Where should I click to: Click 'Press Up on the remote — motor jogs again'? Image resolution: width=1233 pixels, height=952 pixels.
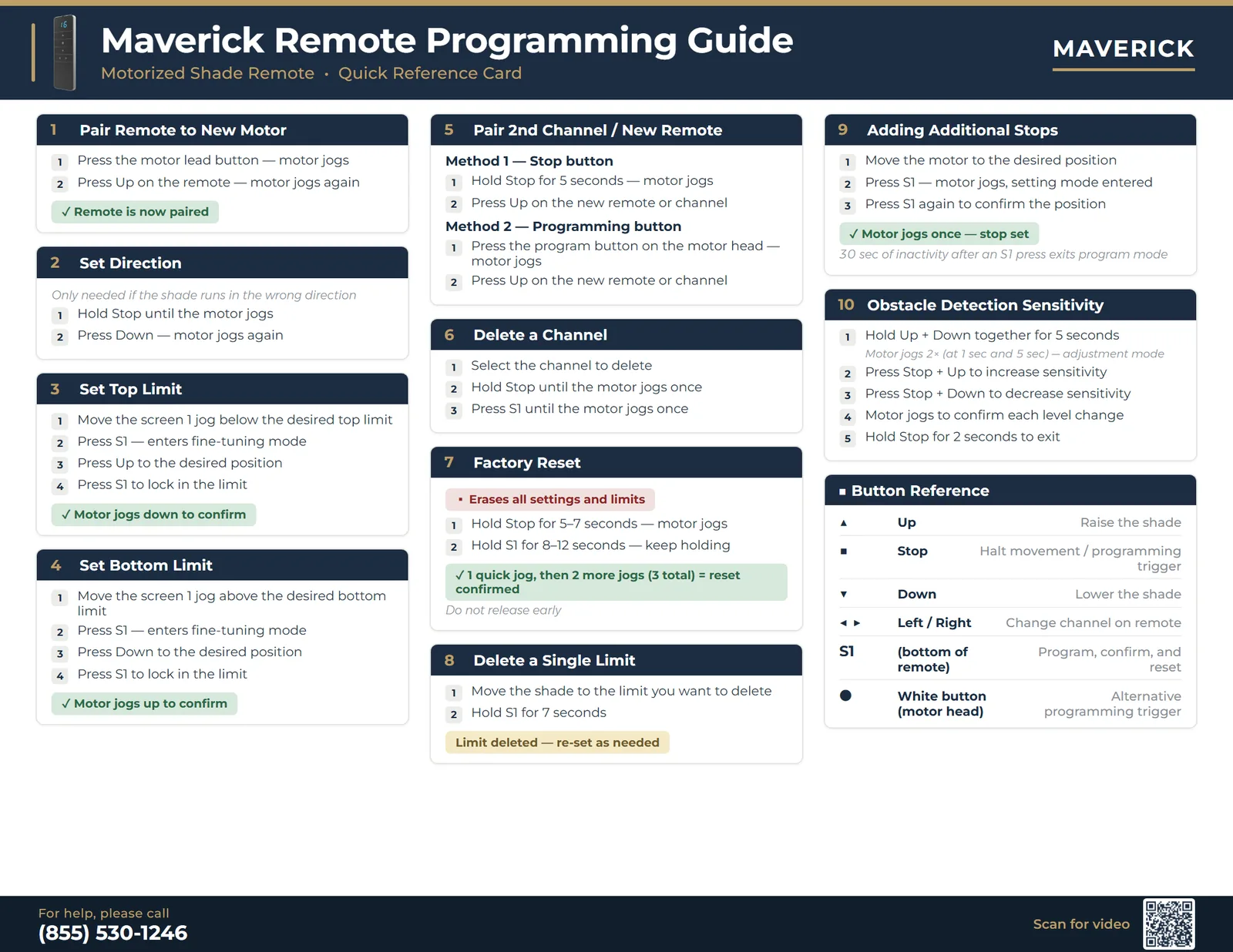tap(218, 183)
